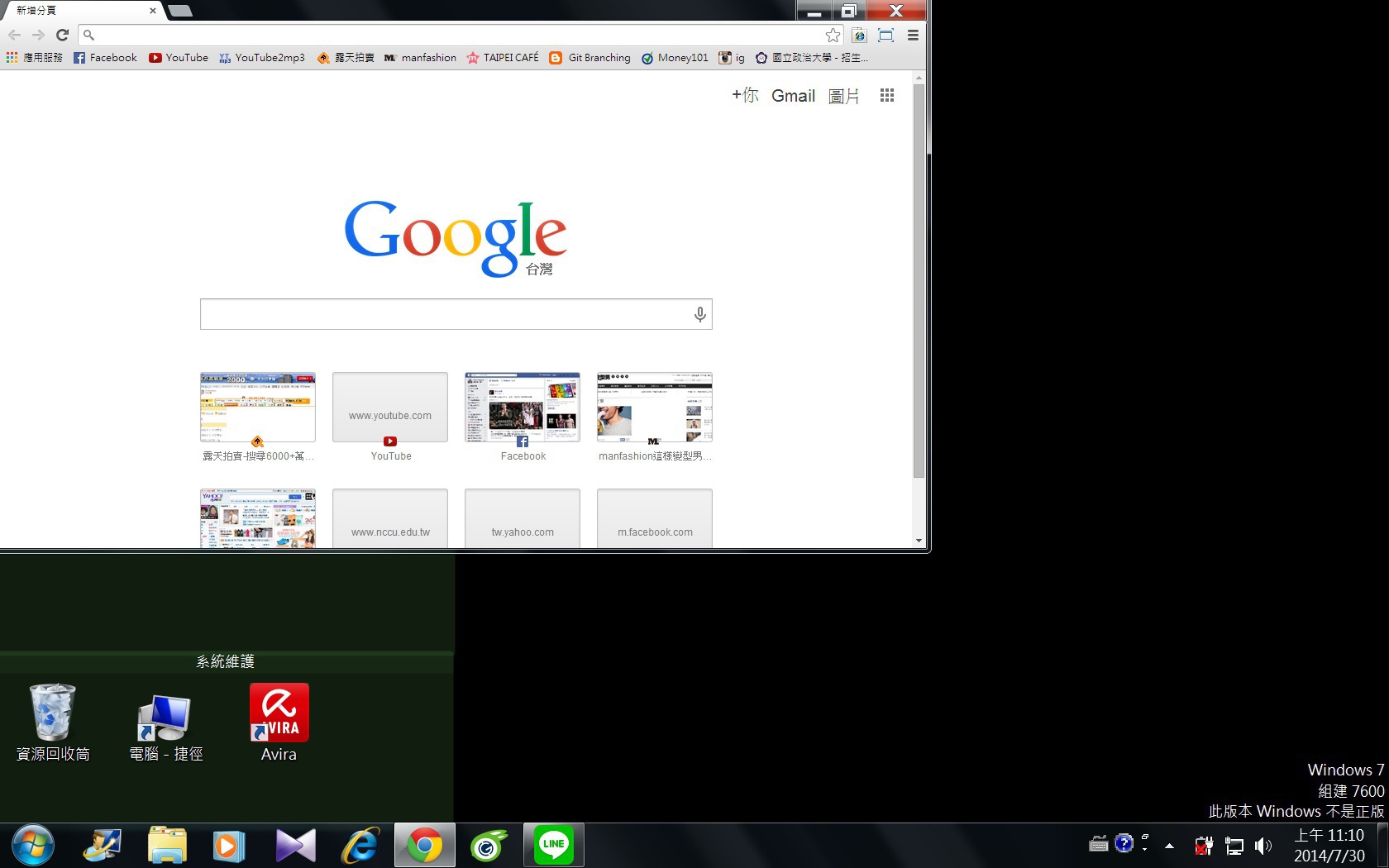This screenshot has height=868, width=1389.
Task: Open LINE from the taskbar
Action: point(554,846)
